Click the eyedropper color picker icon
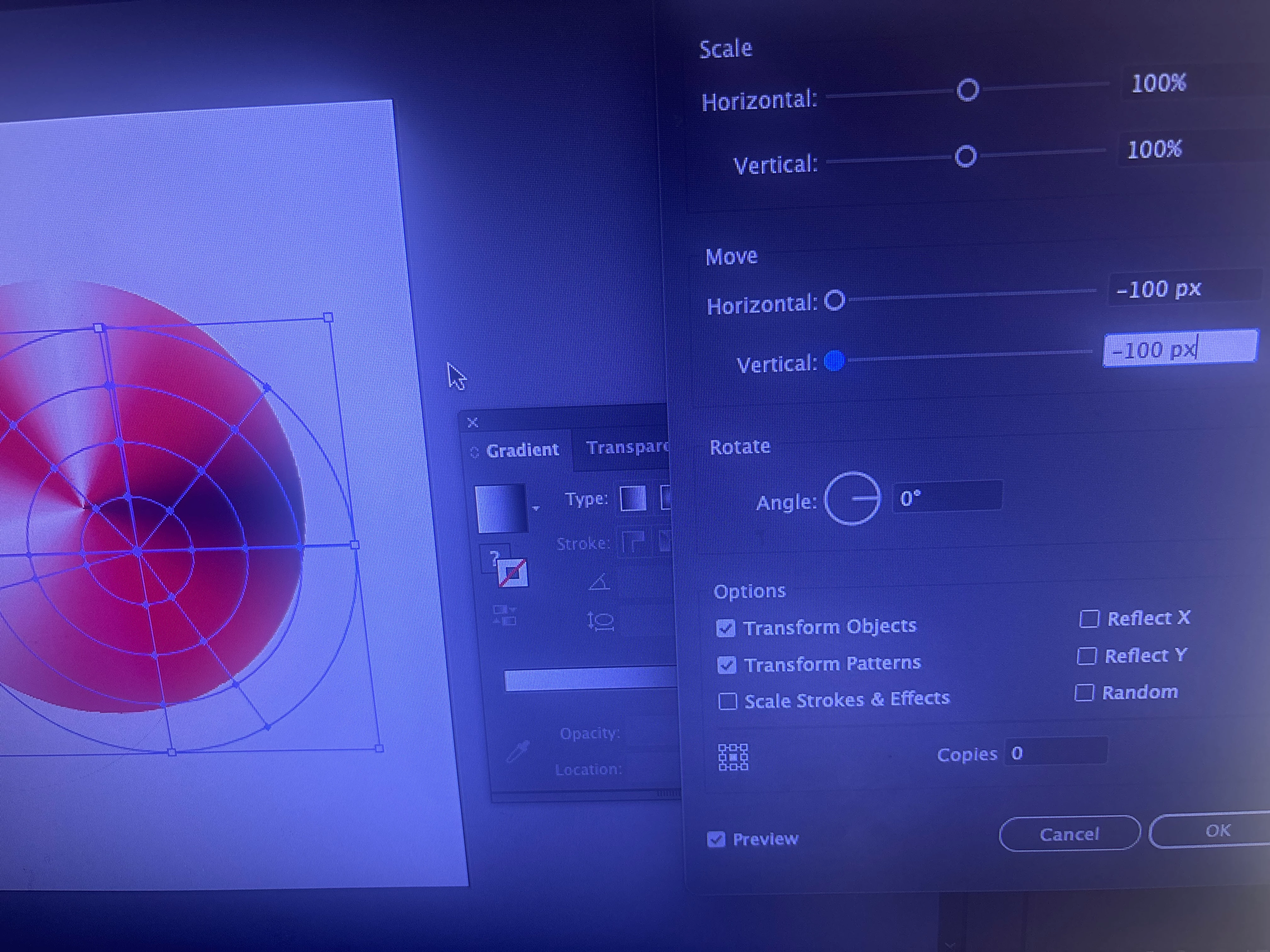This screenshot has width=1270, height=952. coord(518,751)
